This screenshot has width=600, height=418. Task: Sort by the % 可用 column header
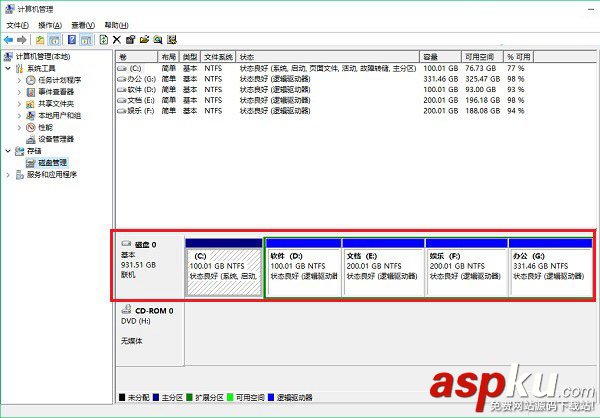pyautogui.click(x=518, y=57)
